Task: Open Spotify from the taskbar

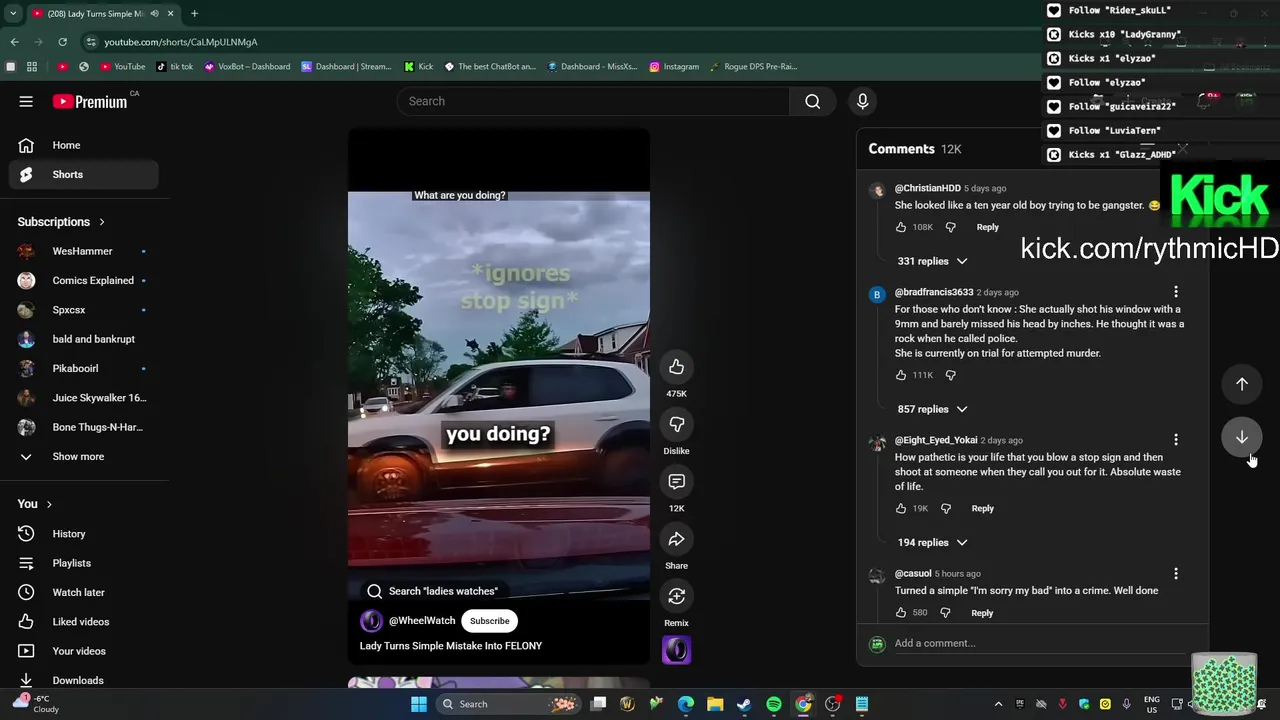Action: 773,704
